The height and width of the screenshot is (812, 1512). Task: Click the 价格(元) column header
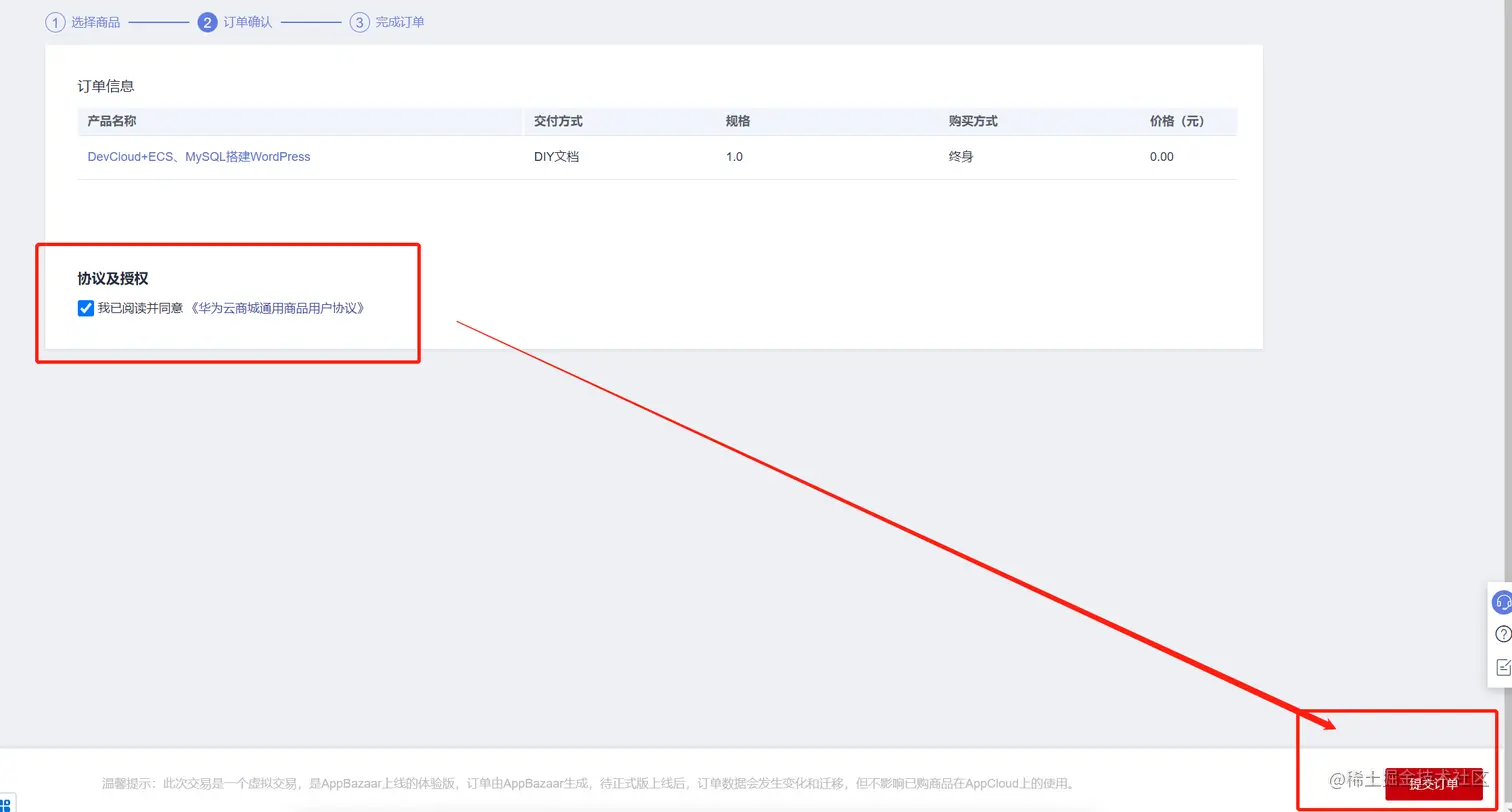[x=1177, y=121]
